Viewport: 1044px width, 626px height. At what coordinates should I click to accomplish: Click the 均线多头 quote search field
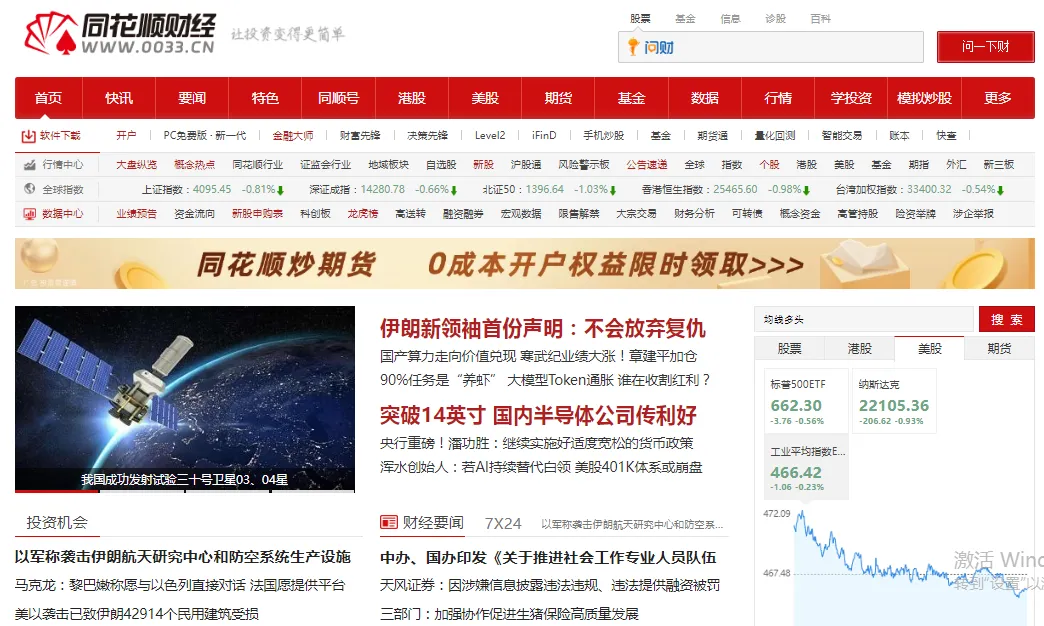coord(864,320)
